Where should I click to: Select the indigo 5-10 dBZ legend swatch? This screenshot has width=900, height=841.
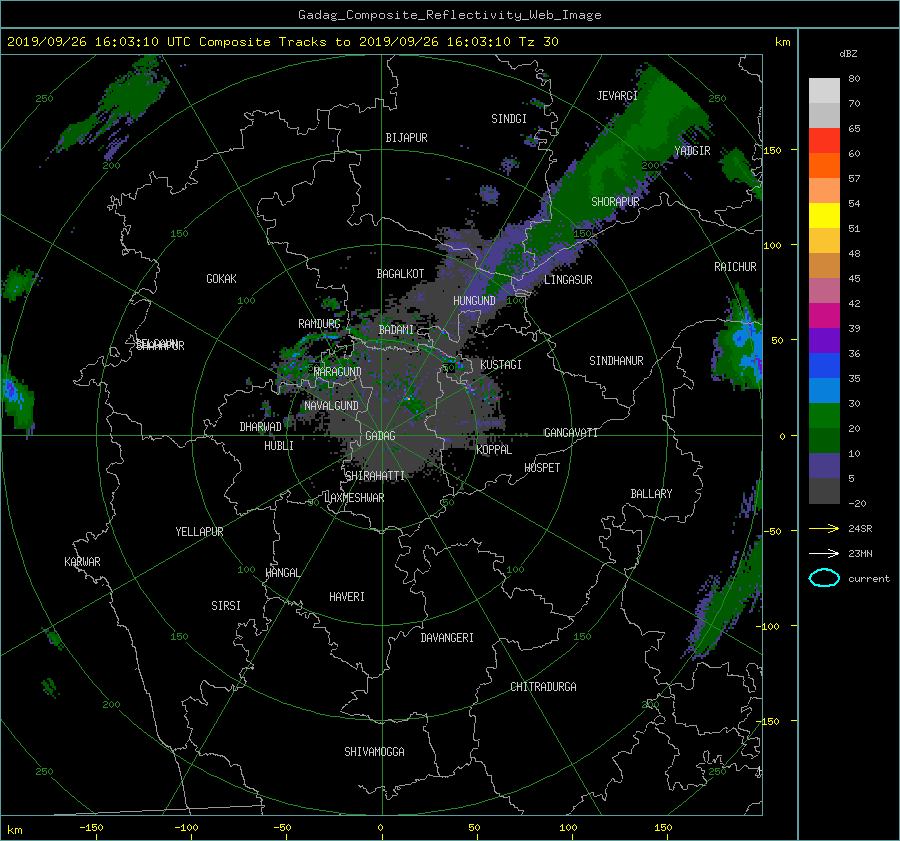tap(824, 466)
